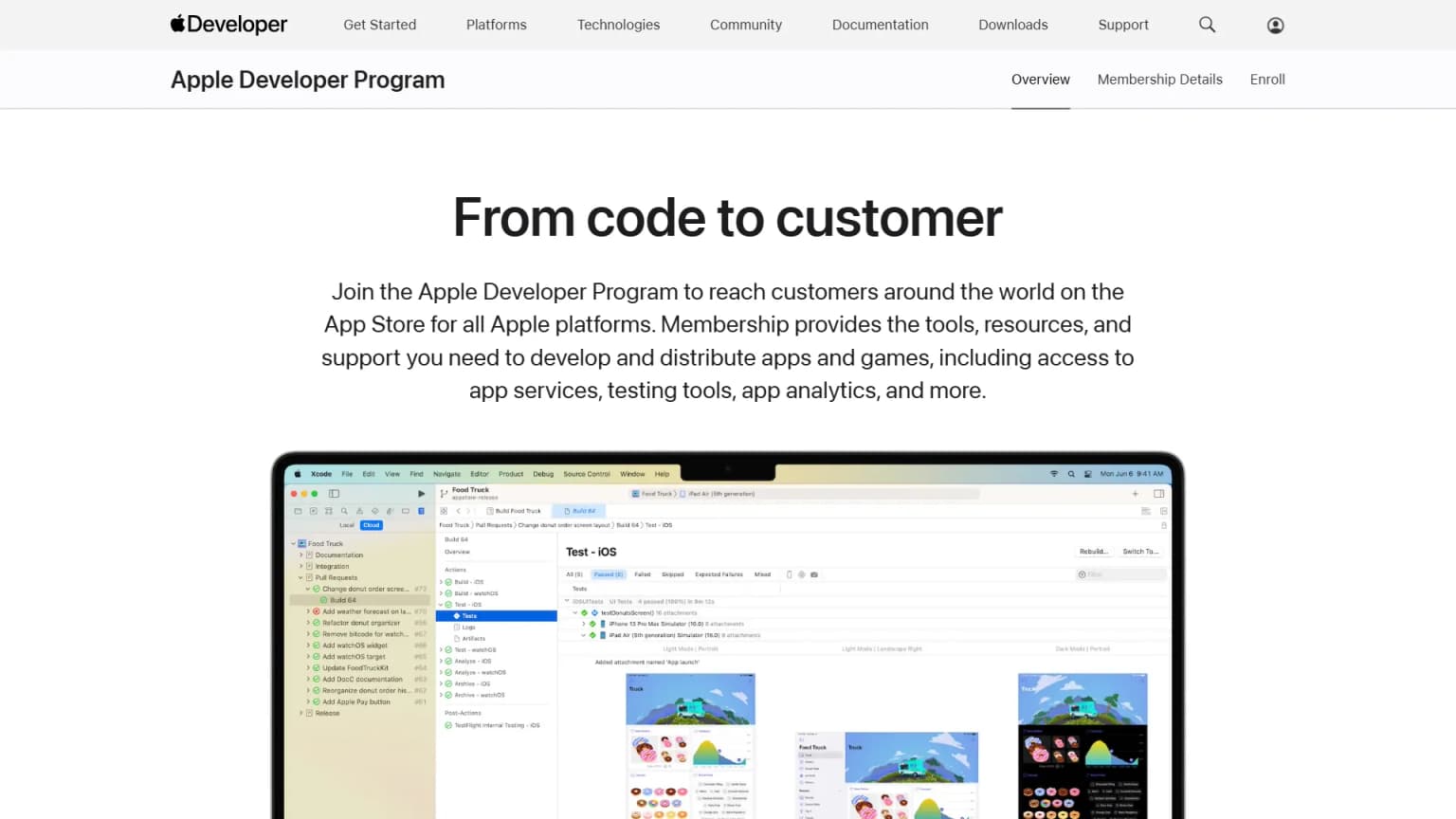The width and height of the screenshot is (1456, 819).
Task: Select the Mixed test filter
Action: coord(763,574)
